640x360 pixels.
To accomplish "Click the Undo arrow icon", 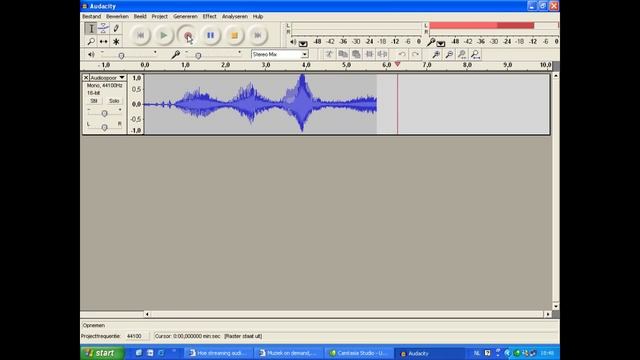I will click(x=402, y=54).
